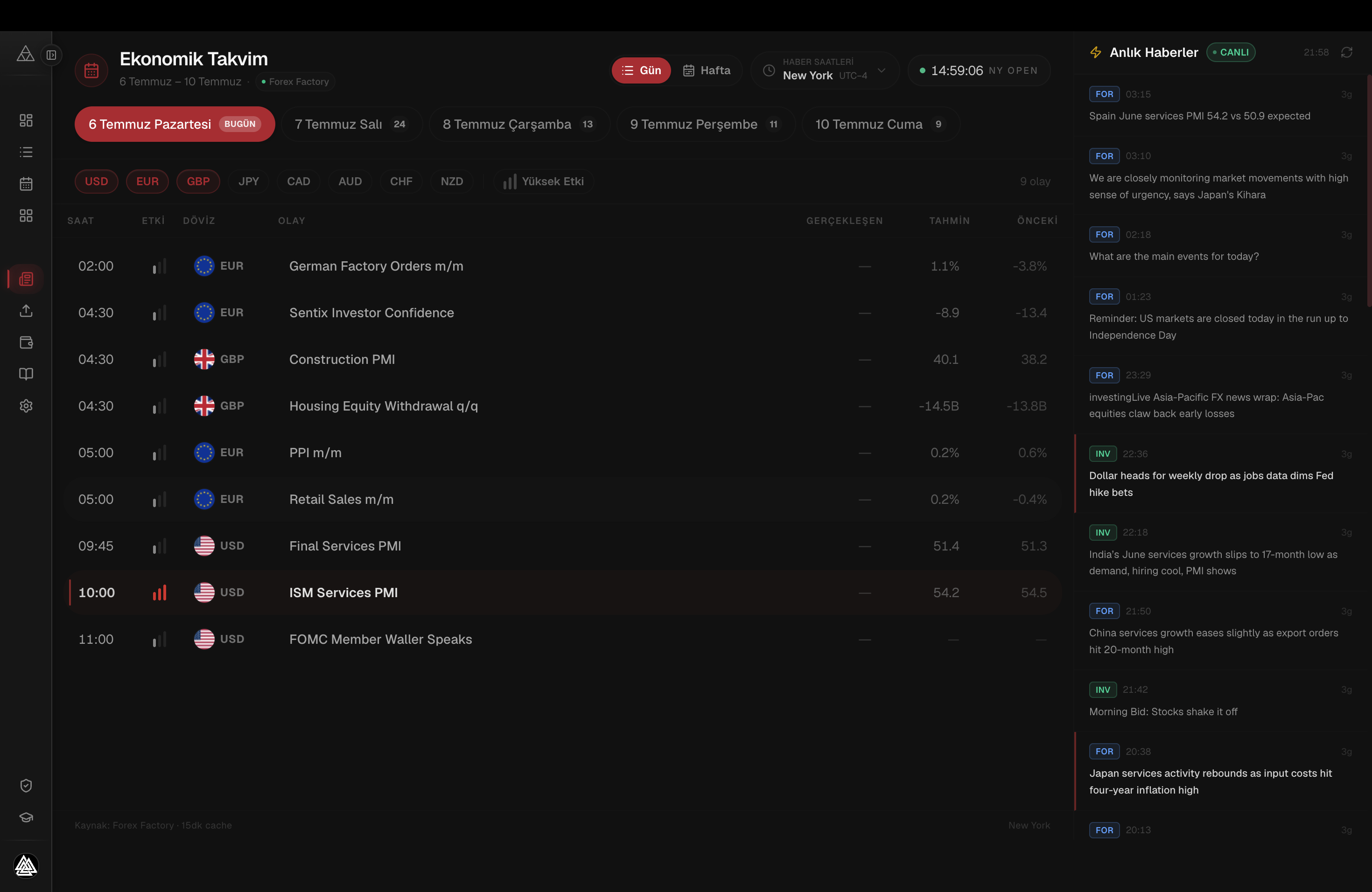The height and width of the screenshot is (892, 1372).
Task: Open the graduation cap education icon
Action: pos(26,817)
